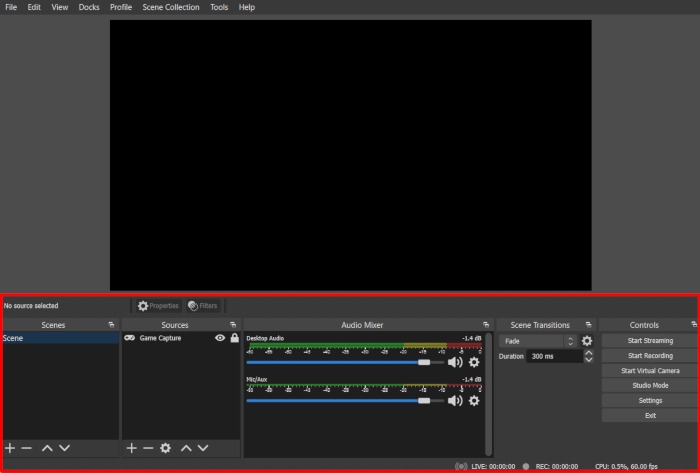Remove selected scene with minus icon
Screen dimensions: 700x473
pos(27,448)
